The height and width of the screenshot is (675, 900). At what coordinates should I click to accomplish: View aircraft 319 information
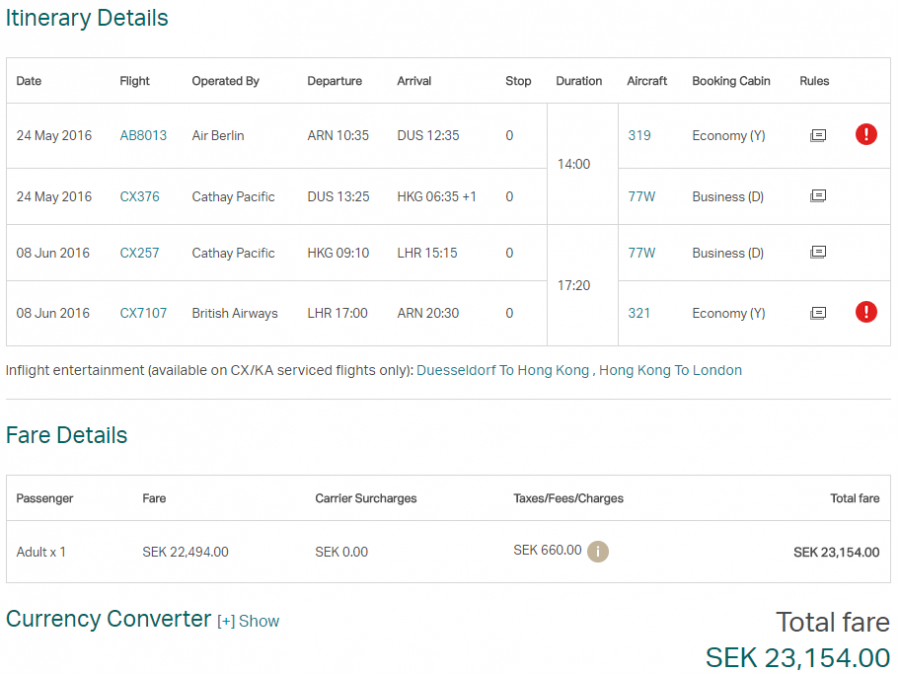(x=639, y=136)
